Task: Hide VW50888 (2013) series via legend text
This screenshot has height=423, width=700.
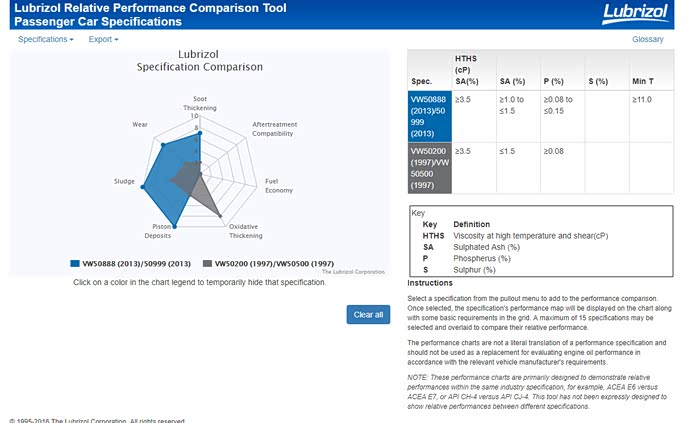Action: tap(136, 263)
